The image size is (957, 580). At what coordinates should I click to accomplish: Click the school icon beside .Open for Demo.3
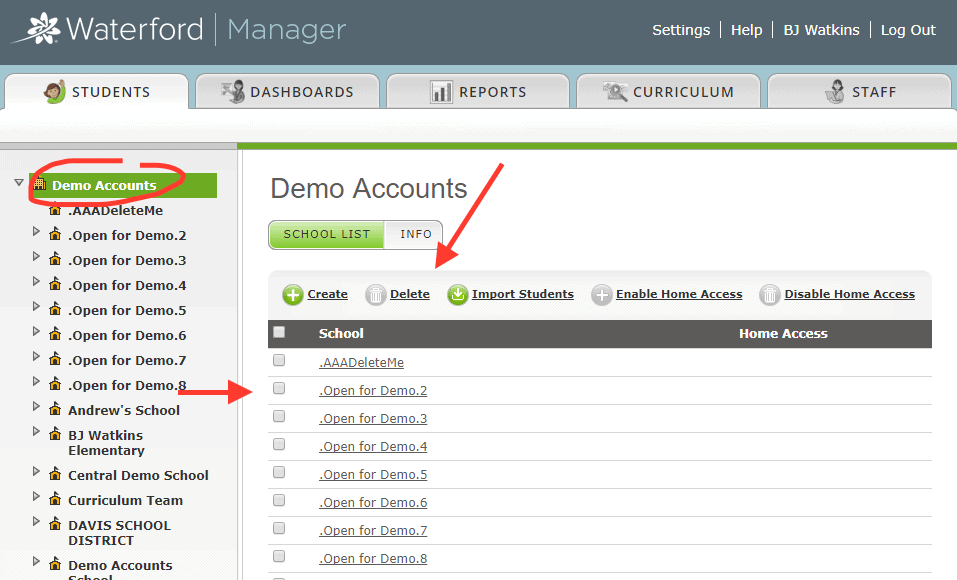(55, 259)
